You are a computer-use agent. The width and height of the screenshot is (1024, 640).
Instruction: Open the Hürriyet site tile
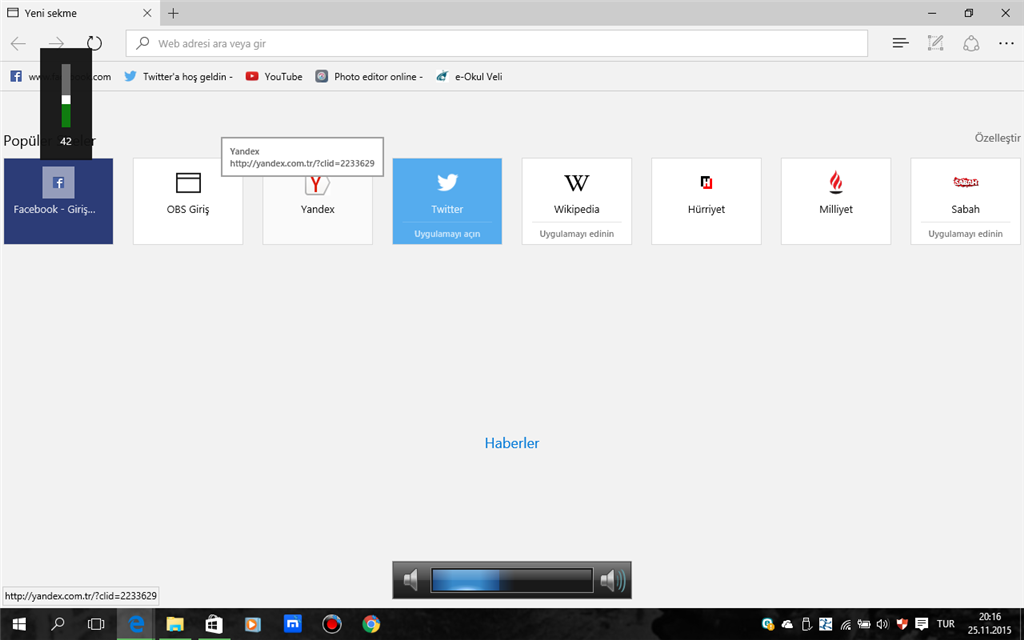pos(706,201)
